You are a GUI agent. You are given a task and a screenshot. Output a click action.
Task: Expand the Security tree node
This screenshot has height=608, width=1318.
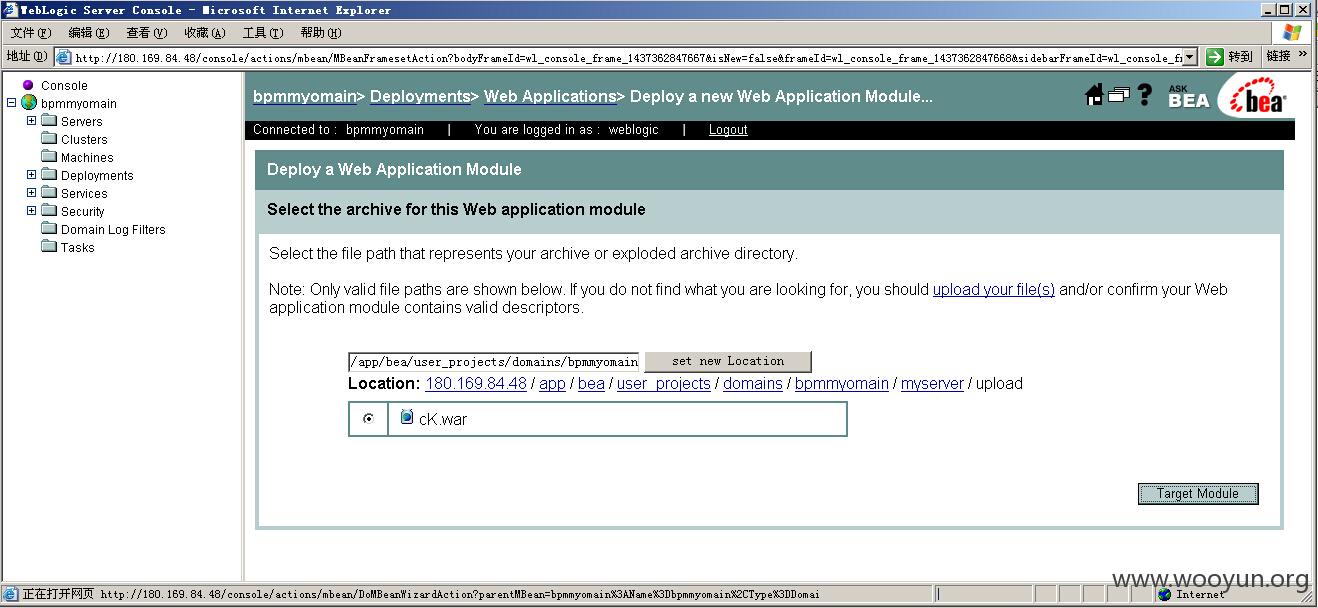click(31, 211)
